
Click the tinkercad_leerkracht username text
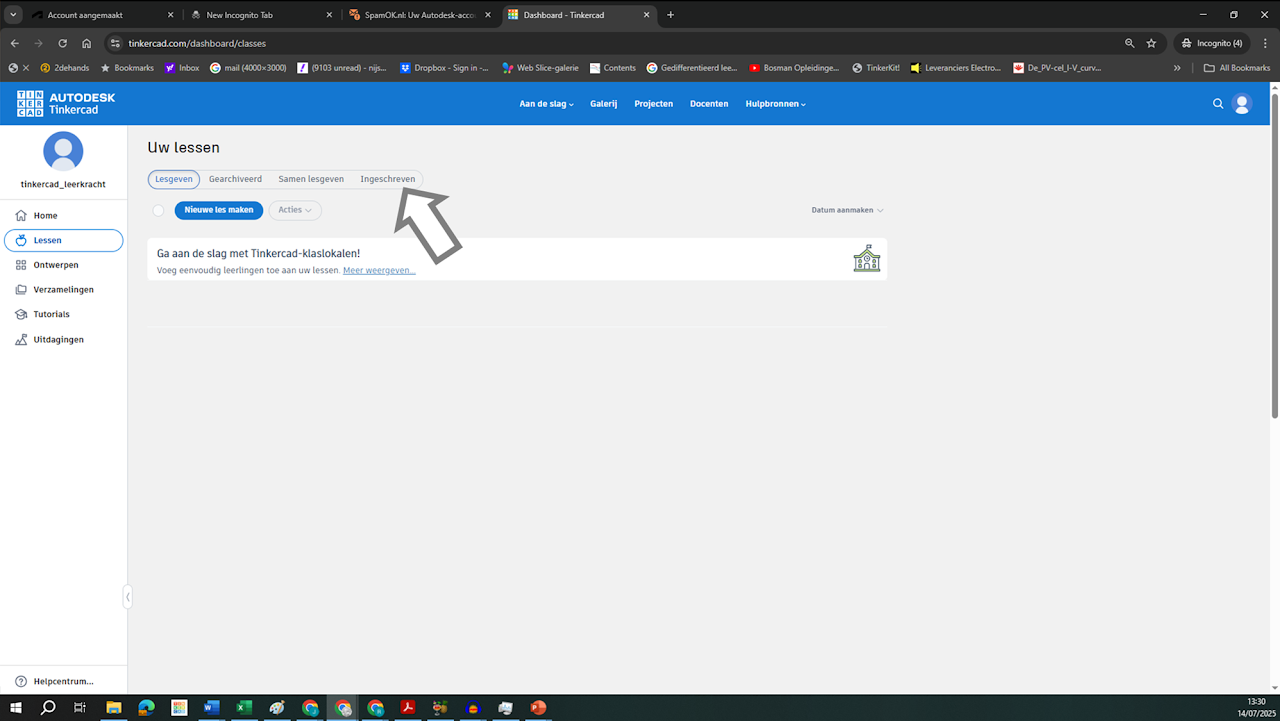(63, 185)
